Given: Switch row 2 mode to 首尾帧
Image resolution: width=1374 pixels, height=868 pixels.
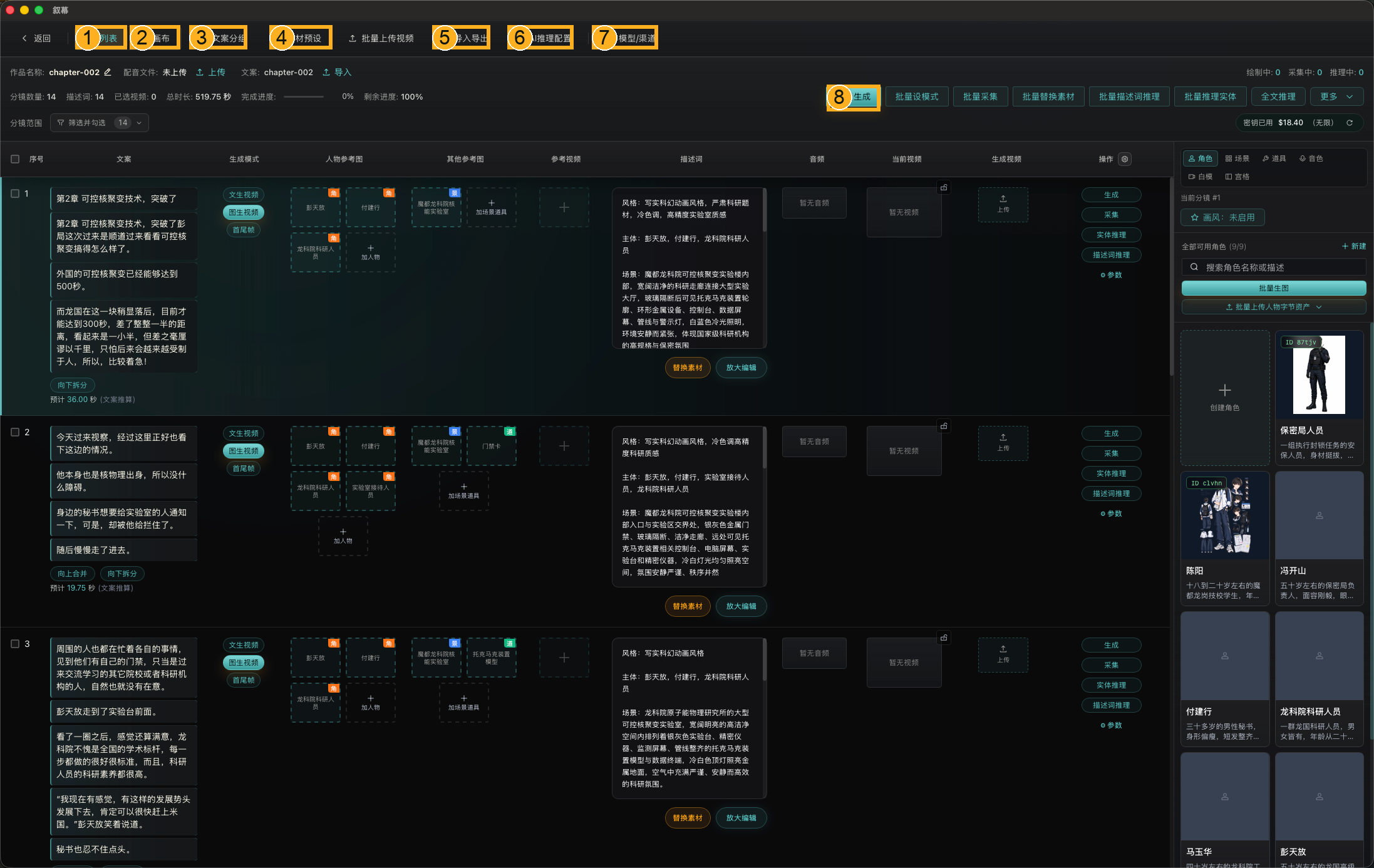Looking at the screenshot, I should point(244,468).
